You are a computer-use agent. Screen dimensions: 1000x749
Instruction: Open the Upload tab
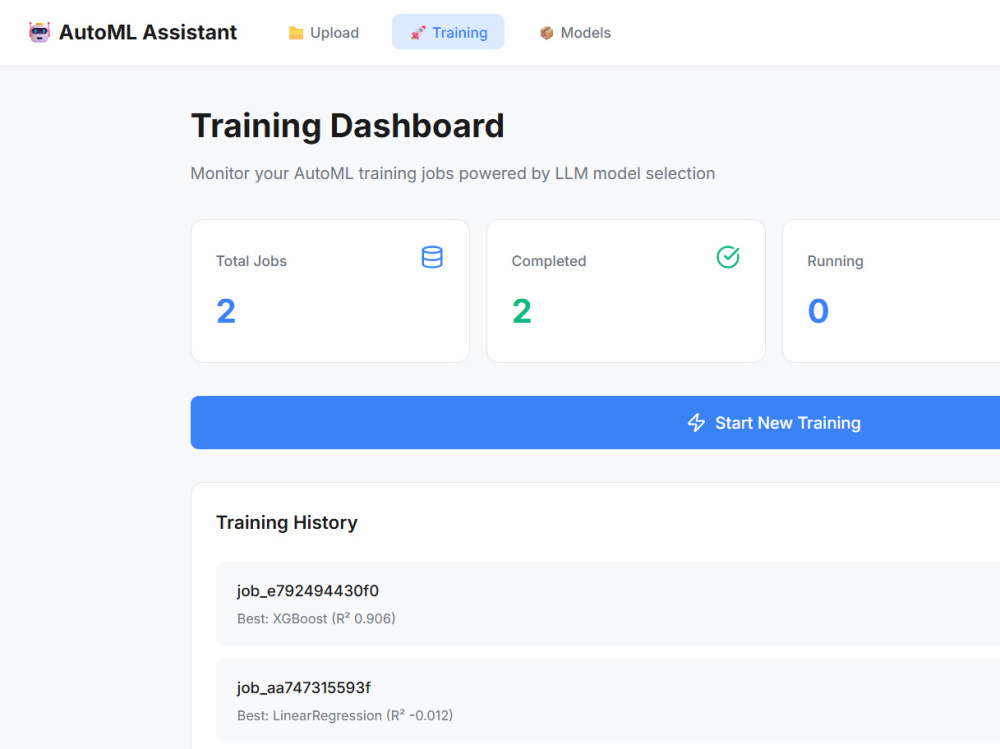tap(324, 33)
